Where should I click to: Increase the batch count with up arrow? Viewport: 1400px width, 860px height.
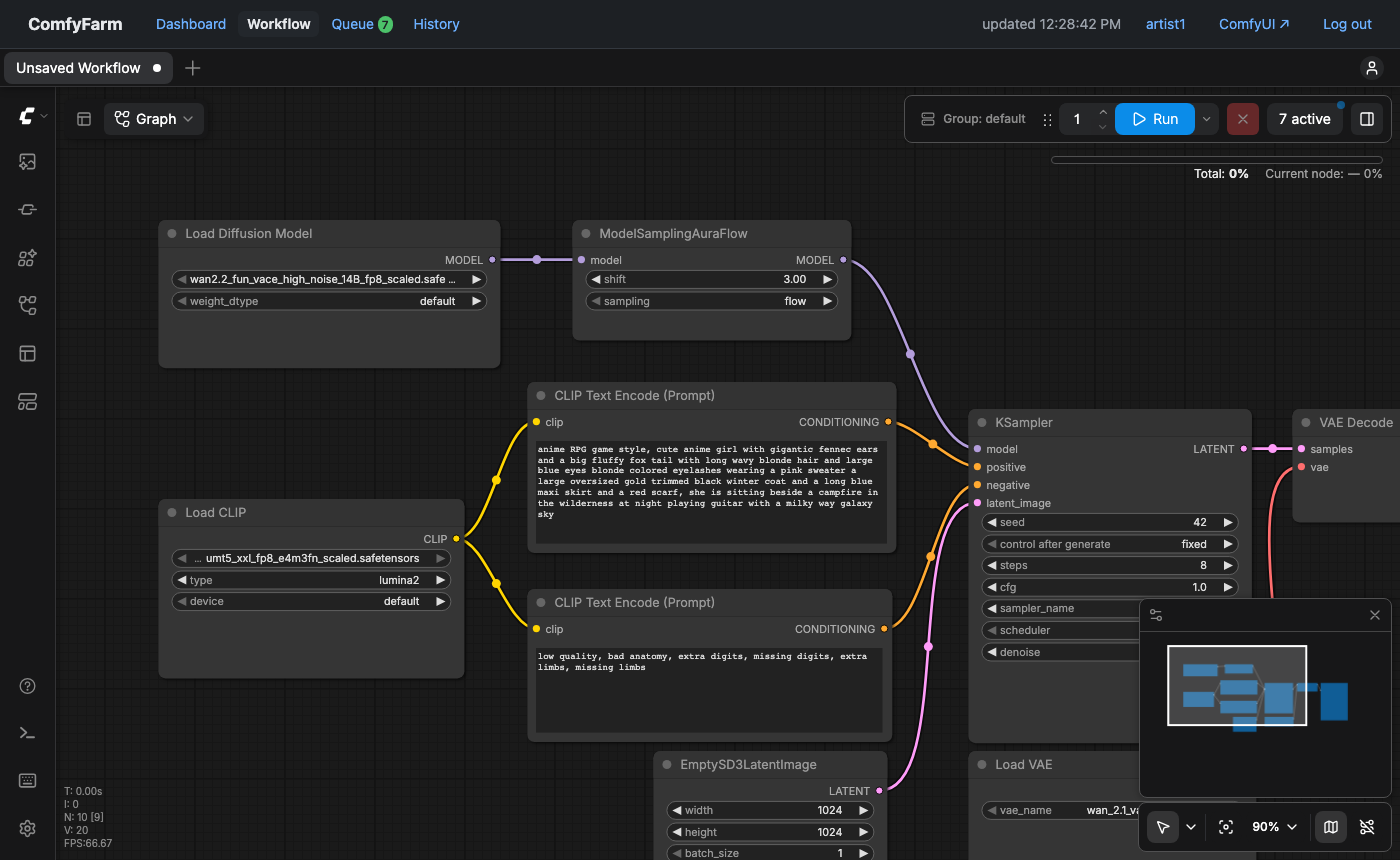(x=1103, y=112)
